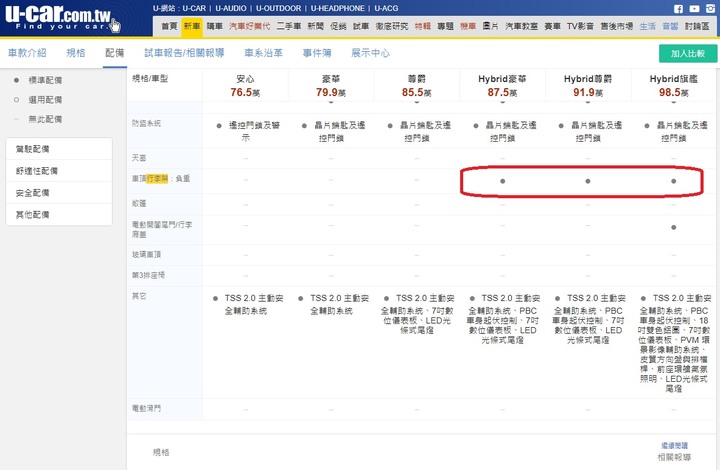Open 購車 in the main navigation
The image size is (720, 470).
click(214, 26)
